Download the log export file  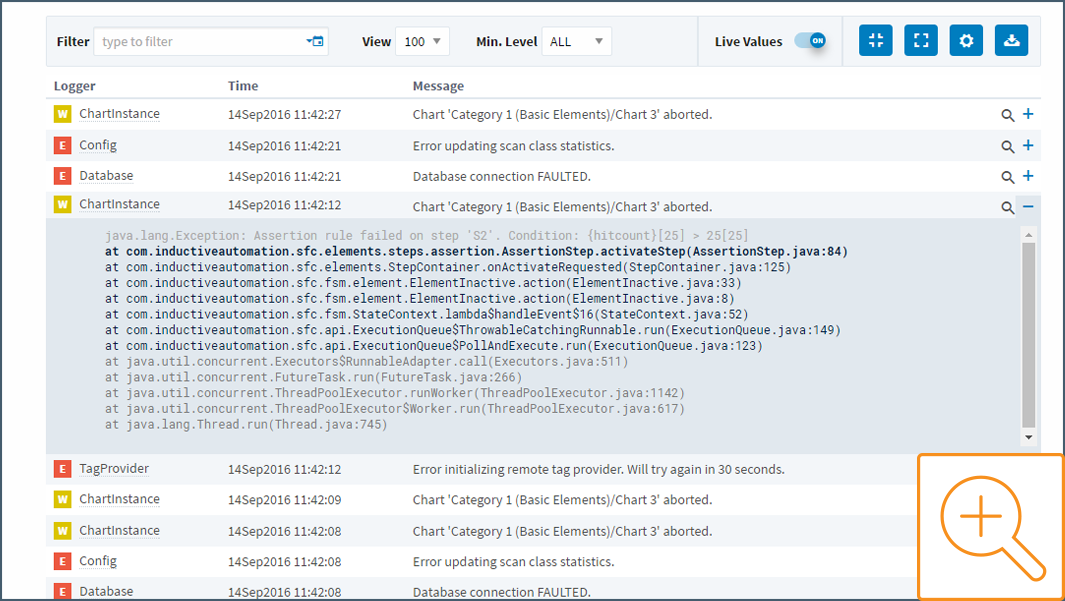click(1010, 40)
